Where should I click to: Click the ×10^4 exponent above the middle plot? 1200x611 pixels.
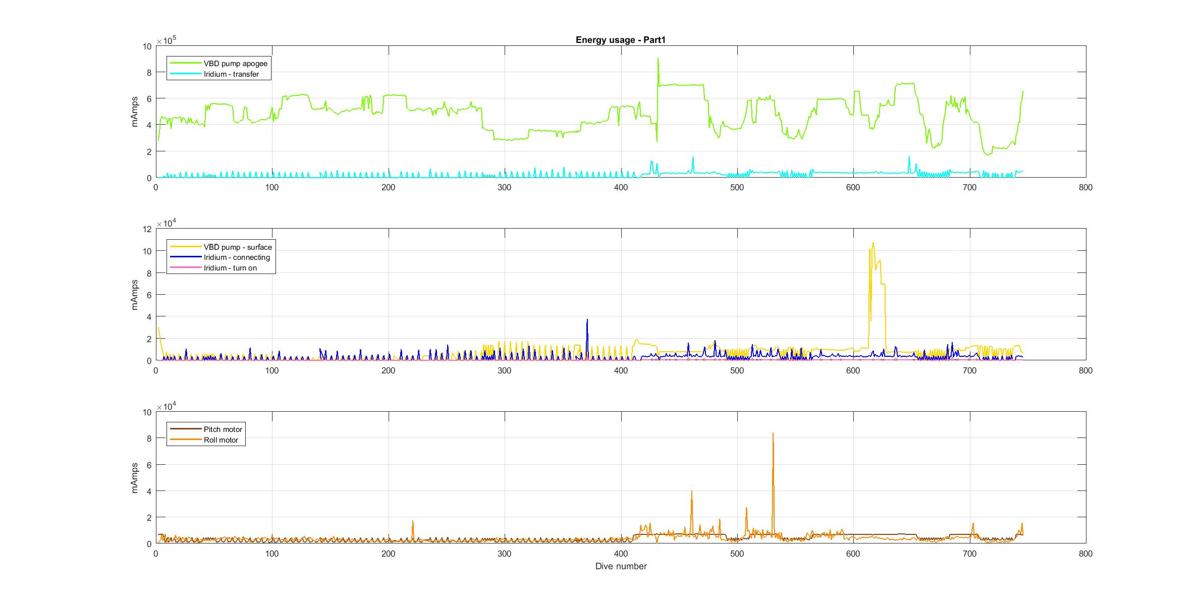[166, 222]
